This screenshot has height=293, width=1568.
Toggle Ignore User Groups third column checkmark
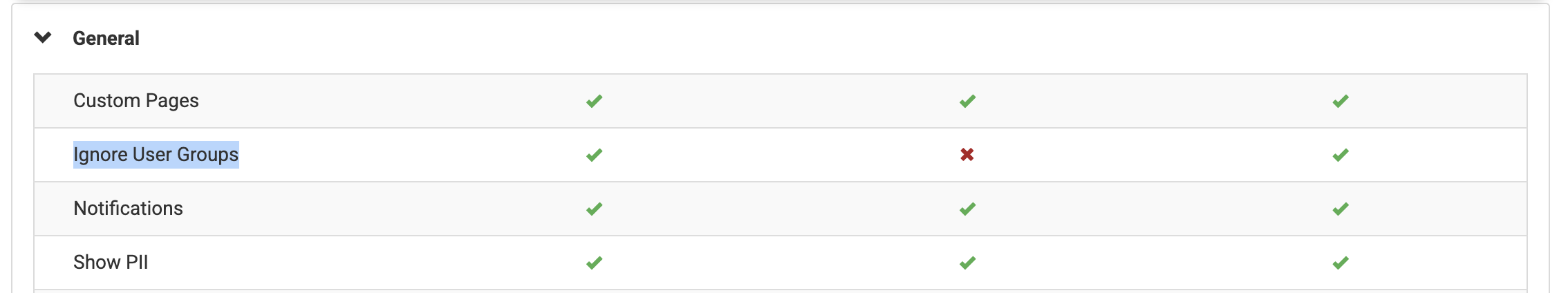pyautogui.click(x=1341, y=155)
